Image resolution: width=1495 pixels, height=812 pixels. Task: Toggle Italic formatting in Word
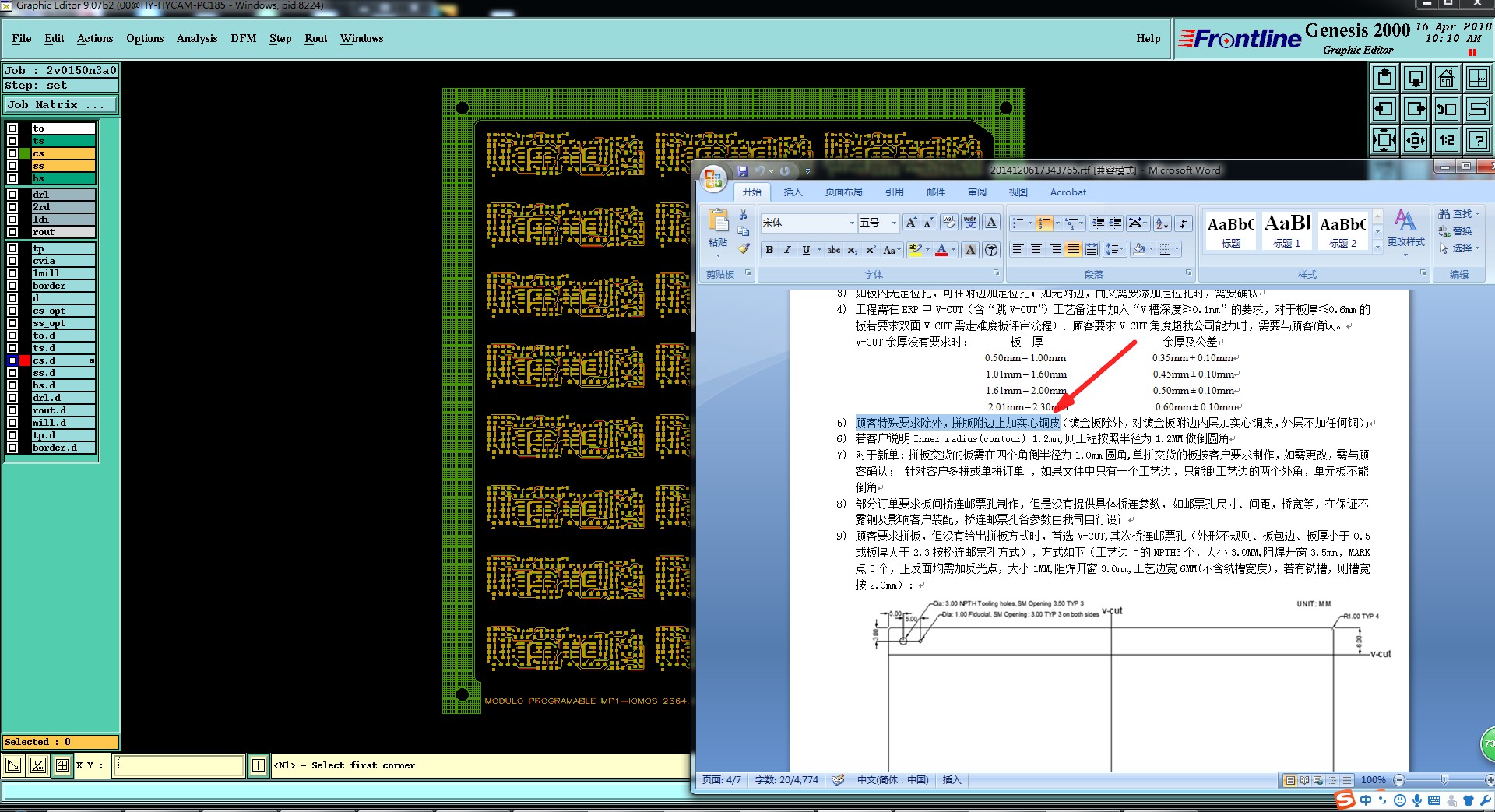(x=787, y=250)
